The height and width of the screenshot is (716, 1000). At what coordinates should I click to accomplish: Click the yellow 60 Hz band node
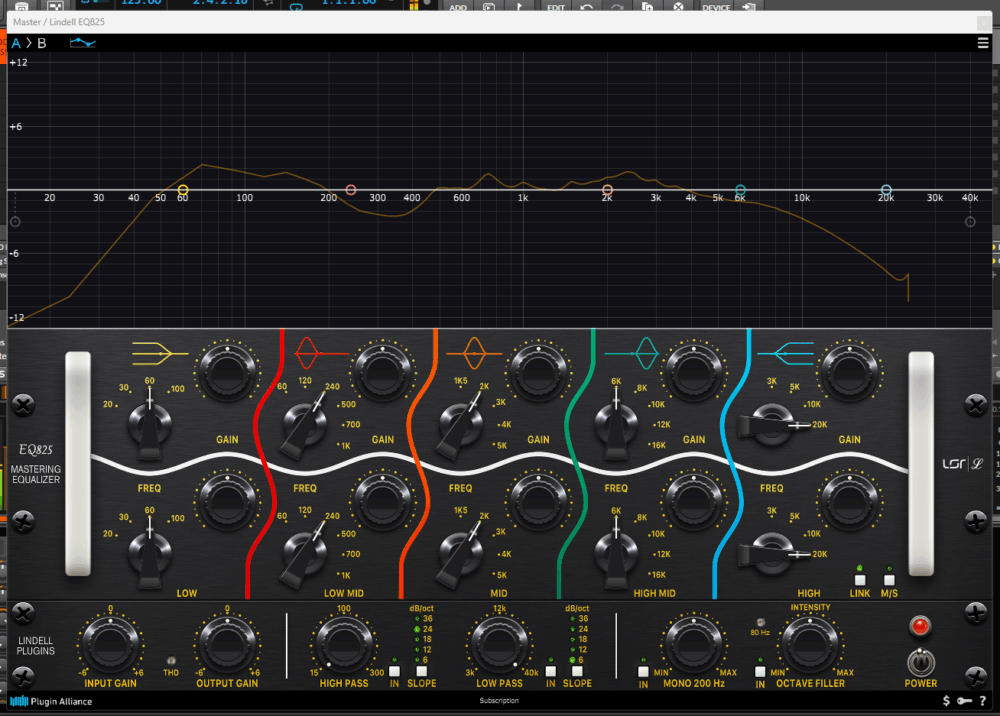(183, 190)
